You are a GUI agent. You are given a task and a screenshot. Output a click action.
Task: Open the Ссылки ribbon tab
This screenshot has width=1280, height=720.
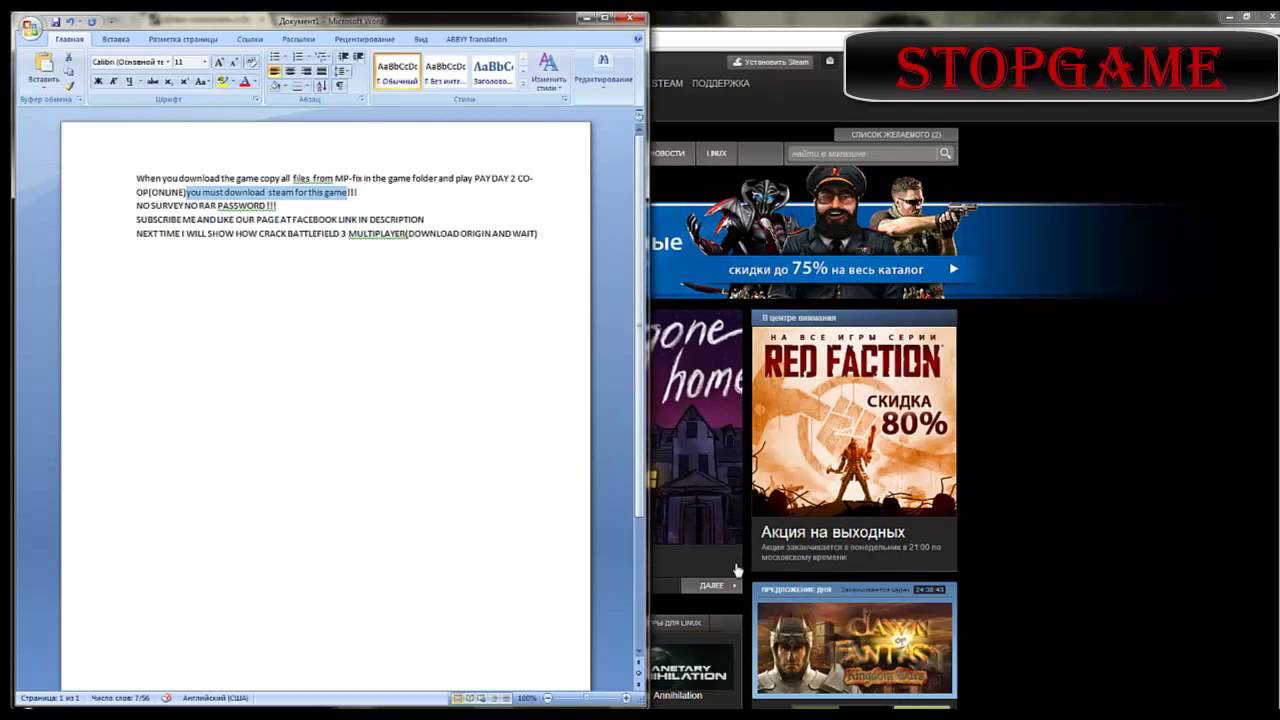250,39
